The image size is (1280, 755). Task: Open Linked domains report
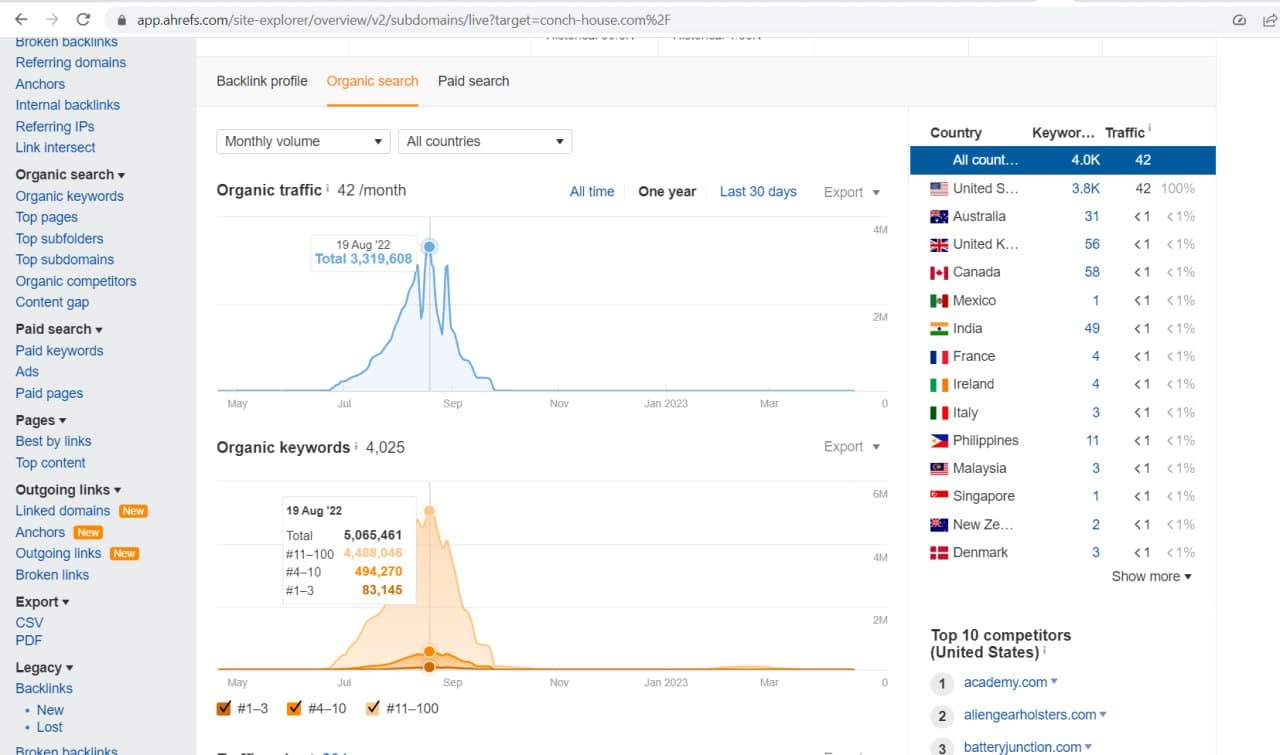(62, 510)
